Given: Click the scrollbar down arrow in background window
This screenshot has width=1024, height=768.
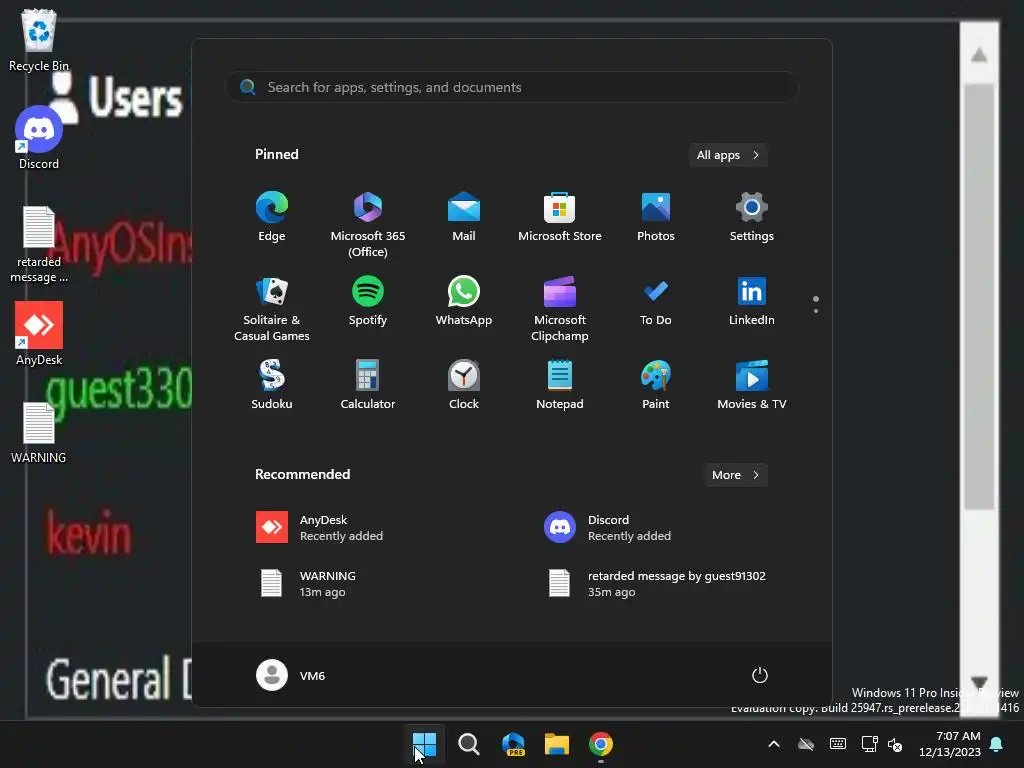Looking at the screenshot, I should (979, 682).
